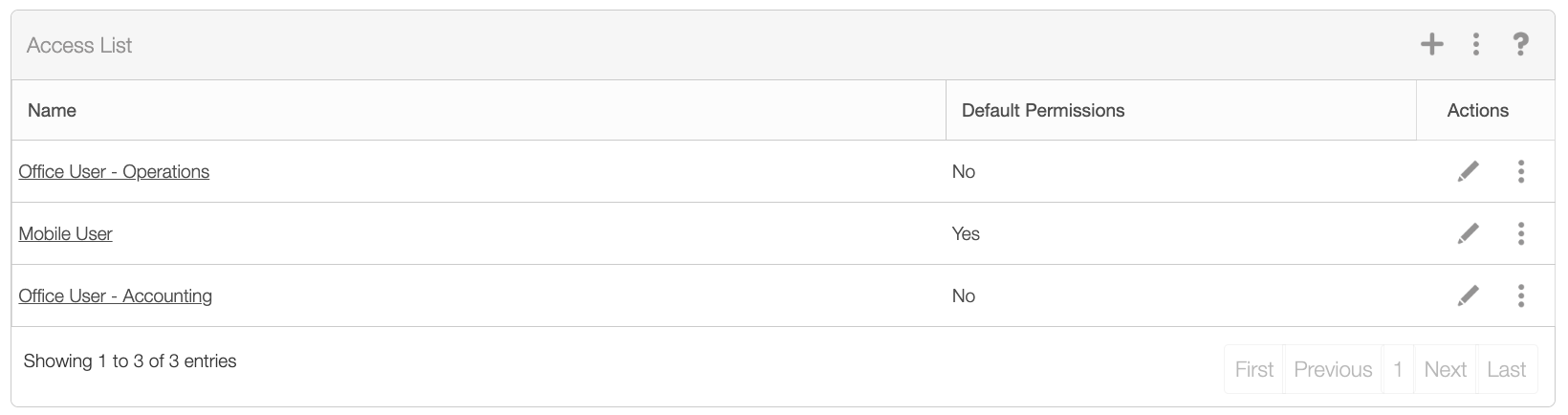Edit Office User - Accounting with pencil icon

coord(1468,295)
